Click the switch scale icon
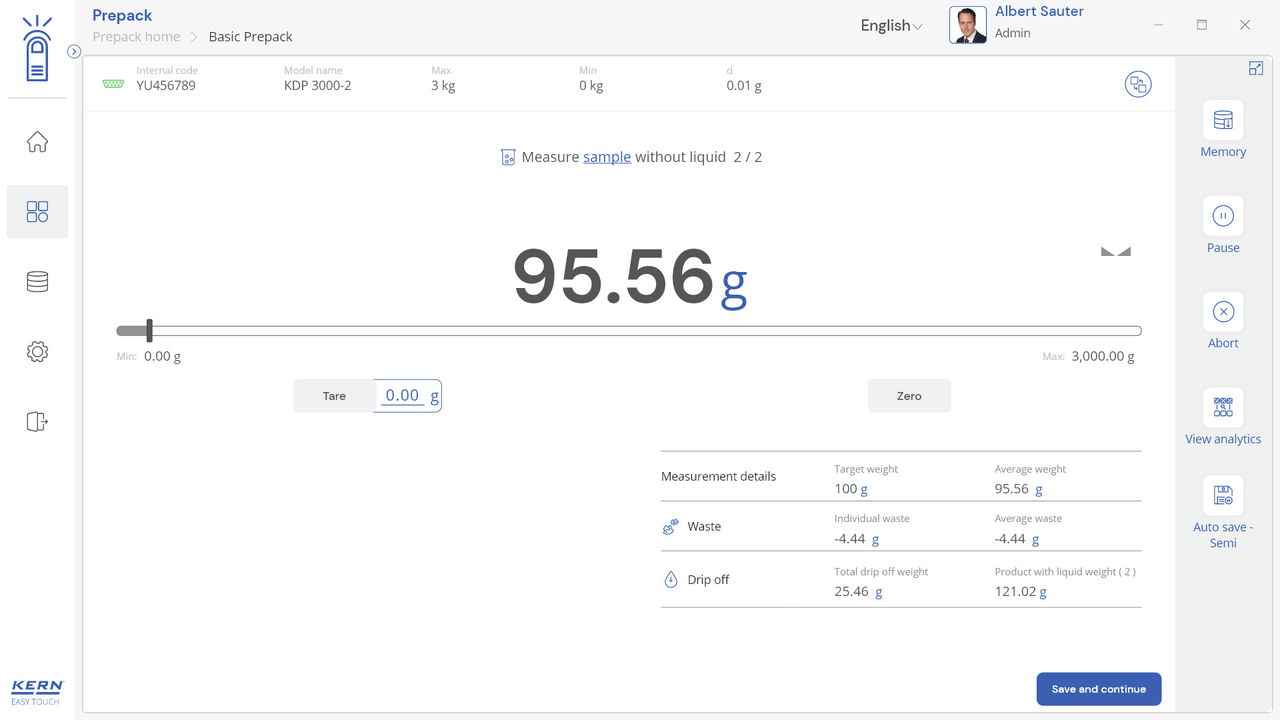The image size is (1280, 720). (x=1137, y=85)
